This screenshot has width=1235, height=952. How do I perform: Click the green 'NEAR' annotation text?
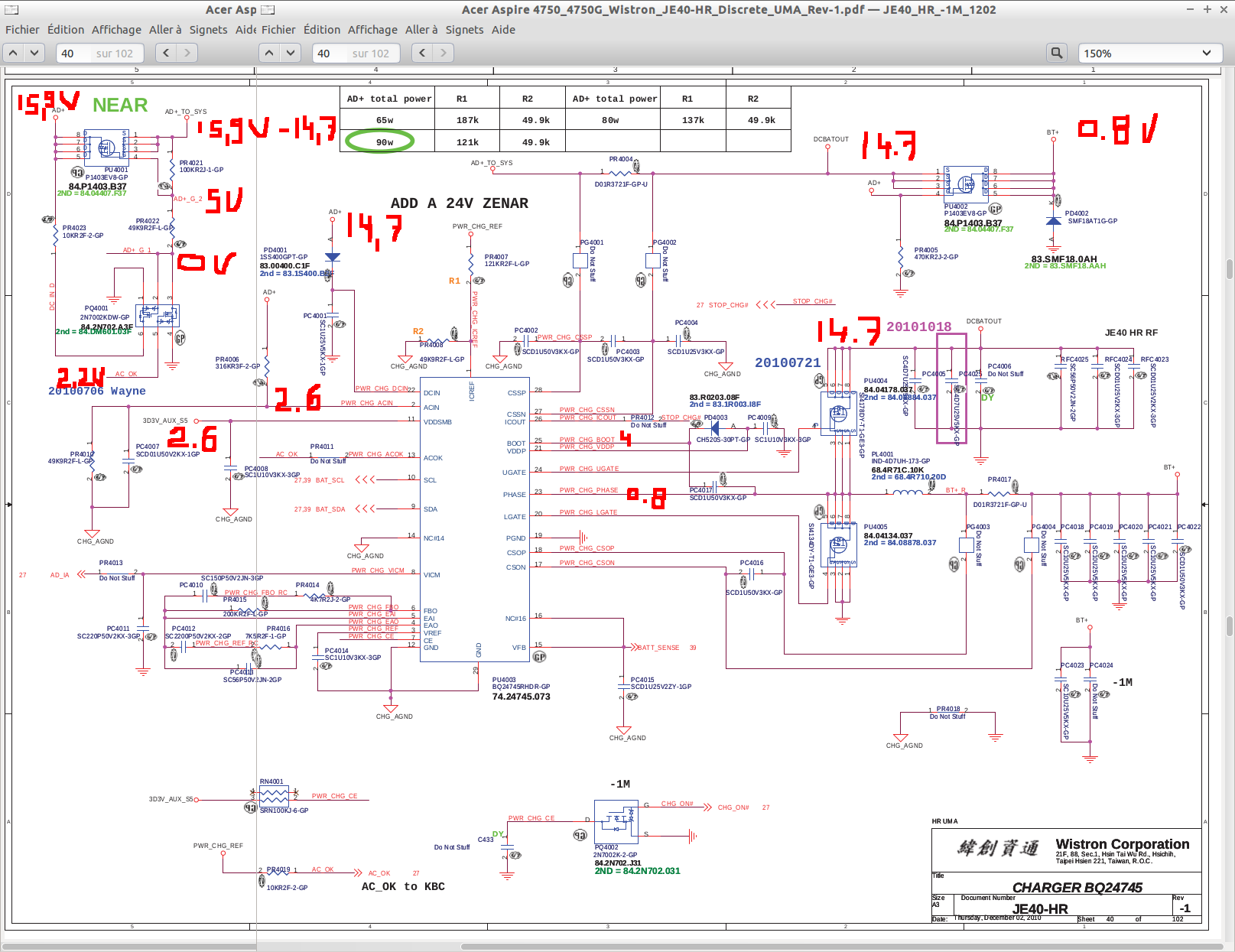coord(120,105)
